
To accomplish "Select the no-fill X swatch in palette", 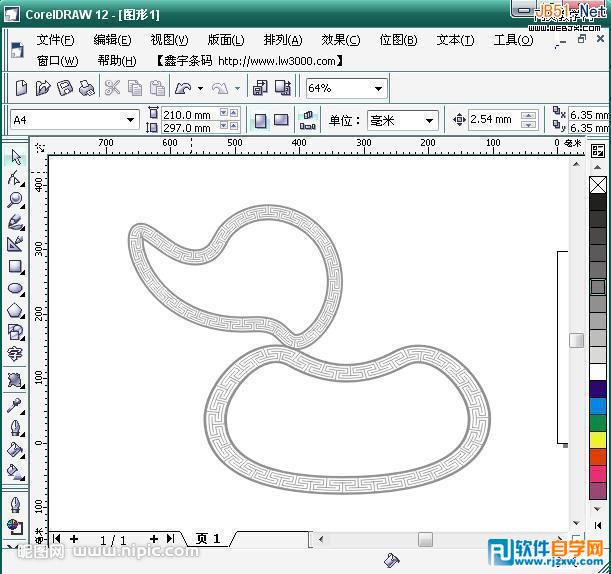I will [598, 185].
